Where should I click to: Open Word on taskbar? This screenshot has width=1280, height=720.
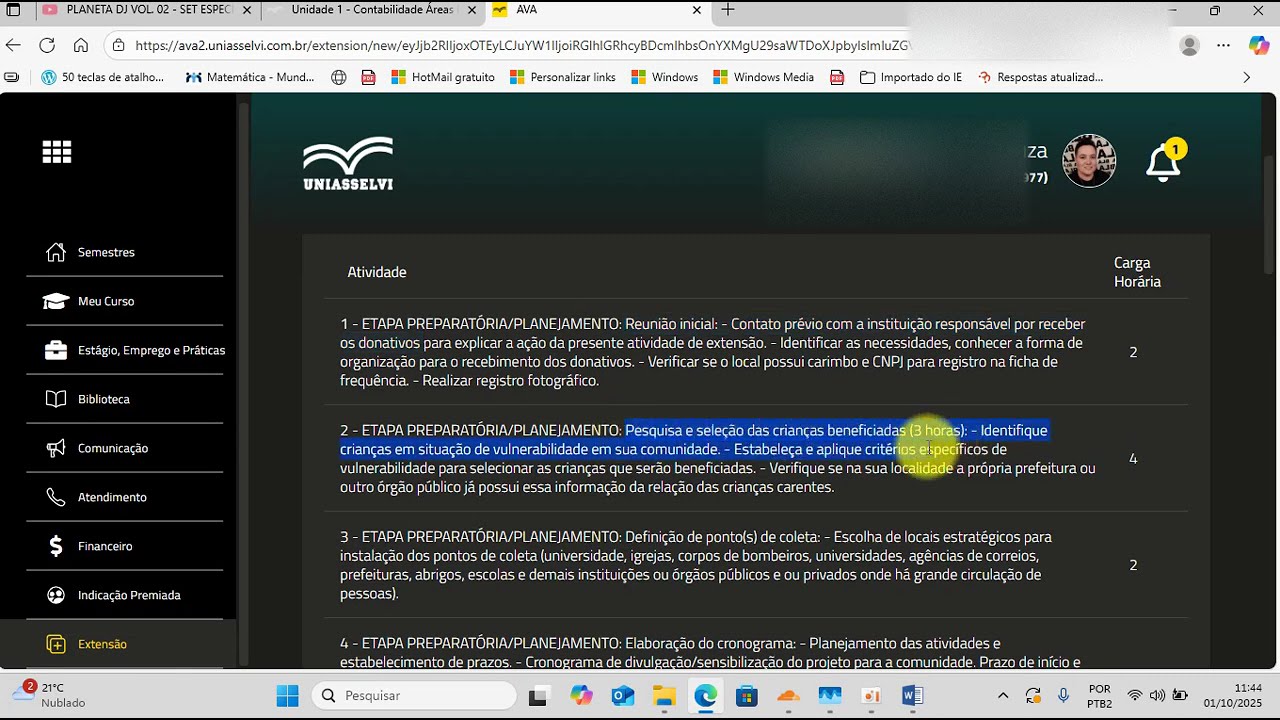tap(912, 695)
